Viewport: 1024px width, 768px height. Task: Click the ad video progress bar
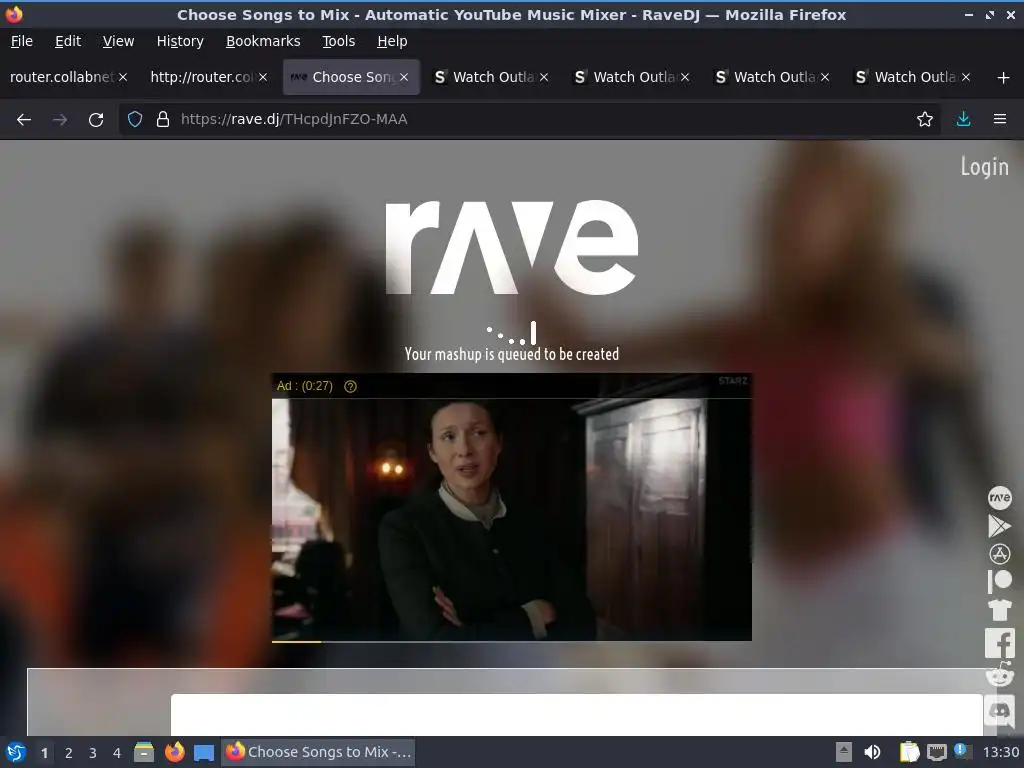pyautogui.click(x=511, y=641)
